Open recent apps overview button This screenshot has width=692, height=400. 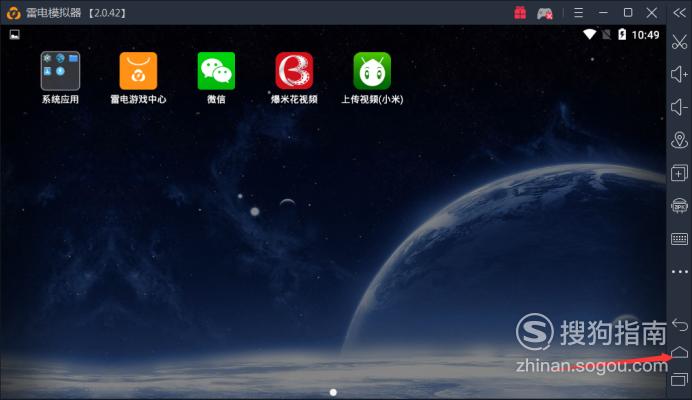[680, 379]
